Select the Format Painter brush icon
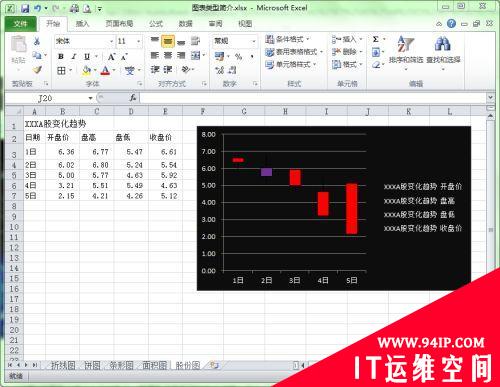Image resolution: width=500 pixels, height=387 pixels. [37, 70]
